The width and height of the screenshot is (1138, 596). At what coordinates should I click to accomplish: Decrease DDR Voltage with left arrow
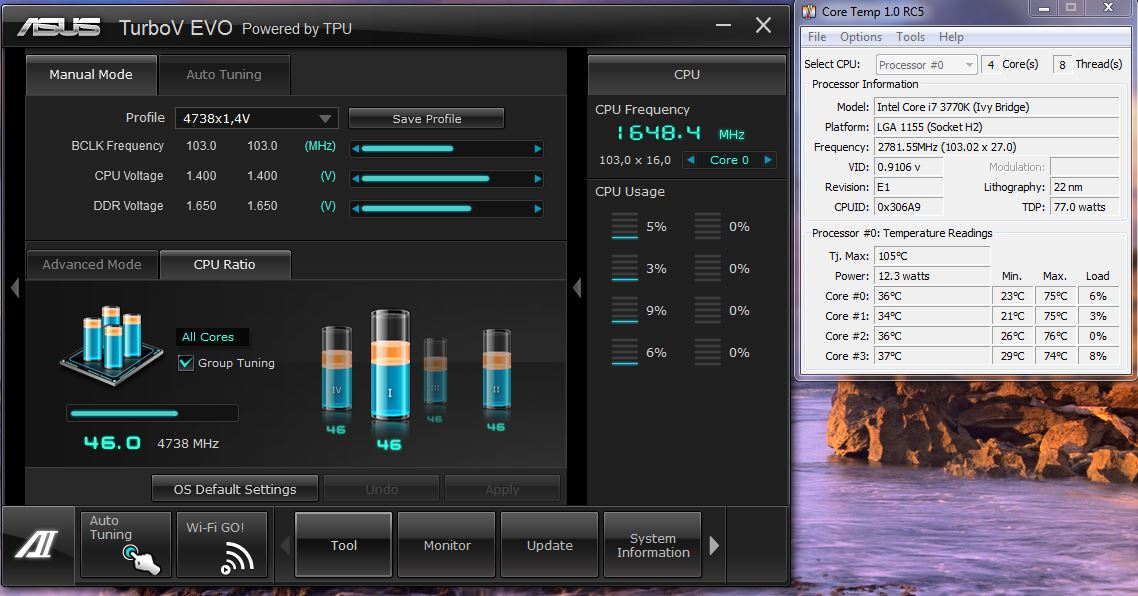coord(356,209)
